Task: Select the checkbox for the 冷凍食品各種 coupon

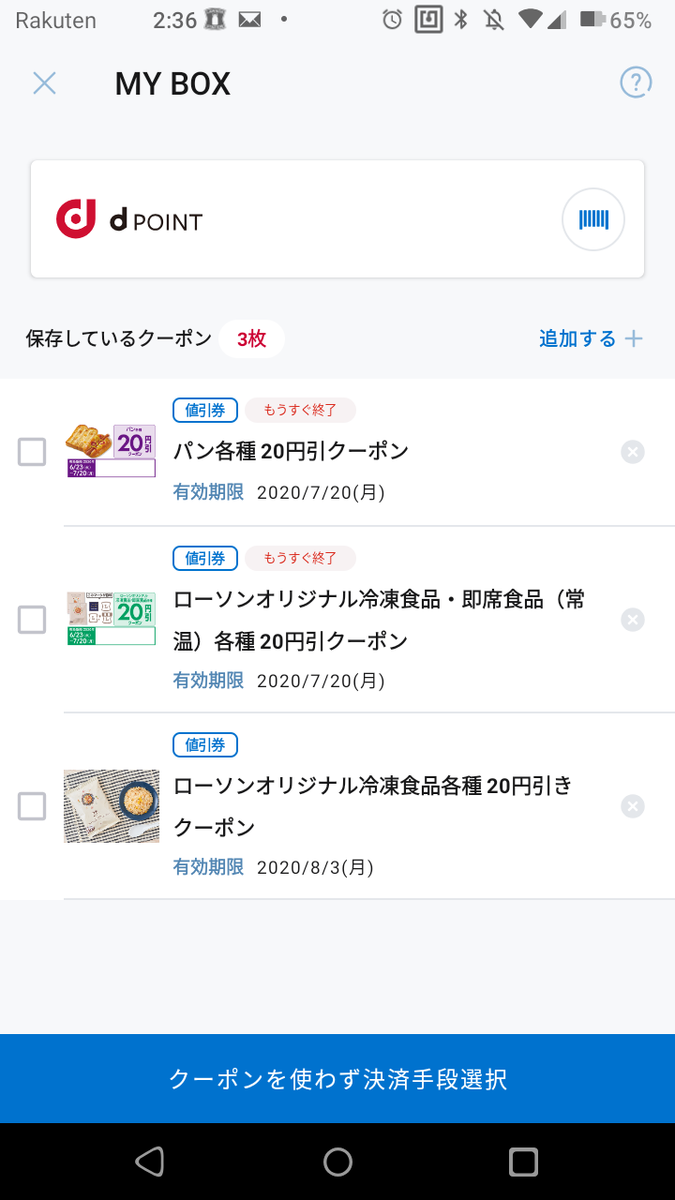Action: click(31, 805)
